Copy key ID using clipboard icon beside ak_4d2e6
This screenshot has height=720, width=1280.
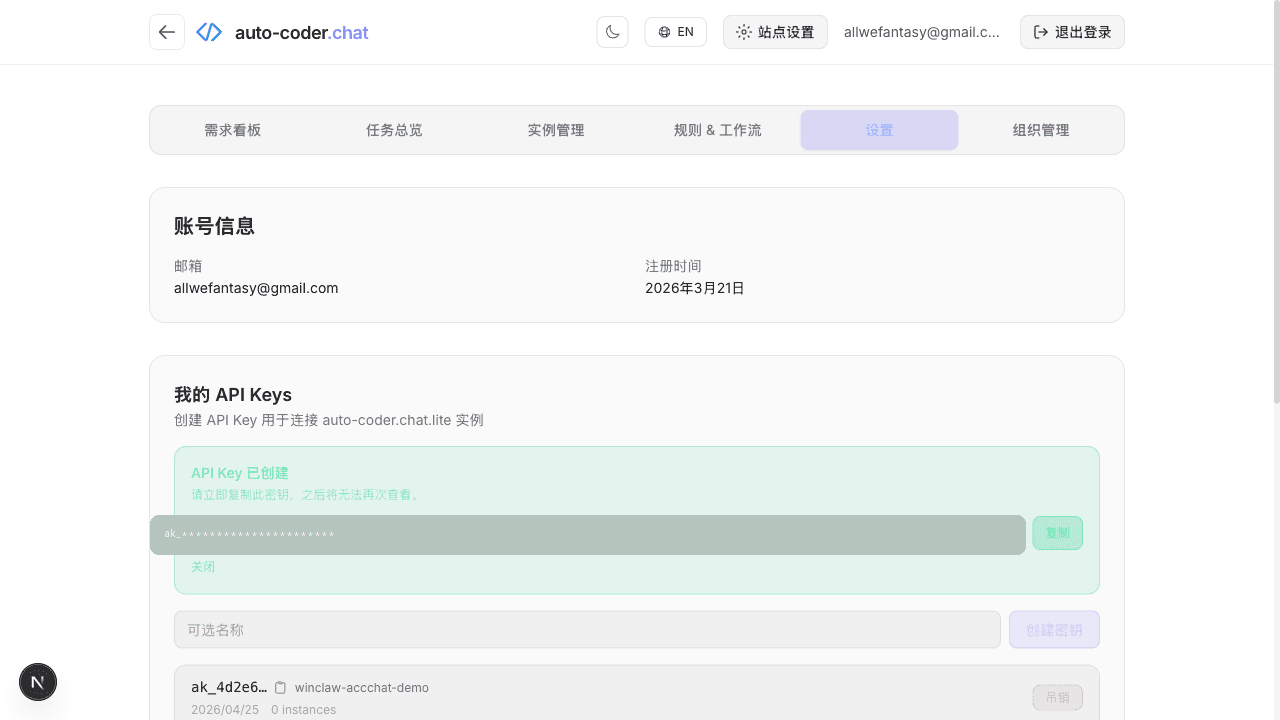280,687
